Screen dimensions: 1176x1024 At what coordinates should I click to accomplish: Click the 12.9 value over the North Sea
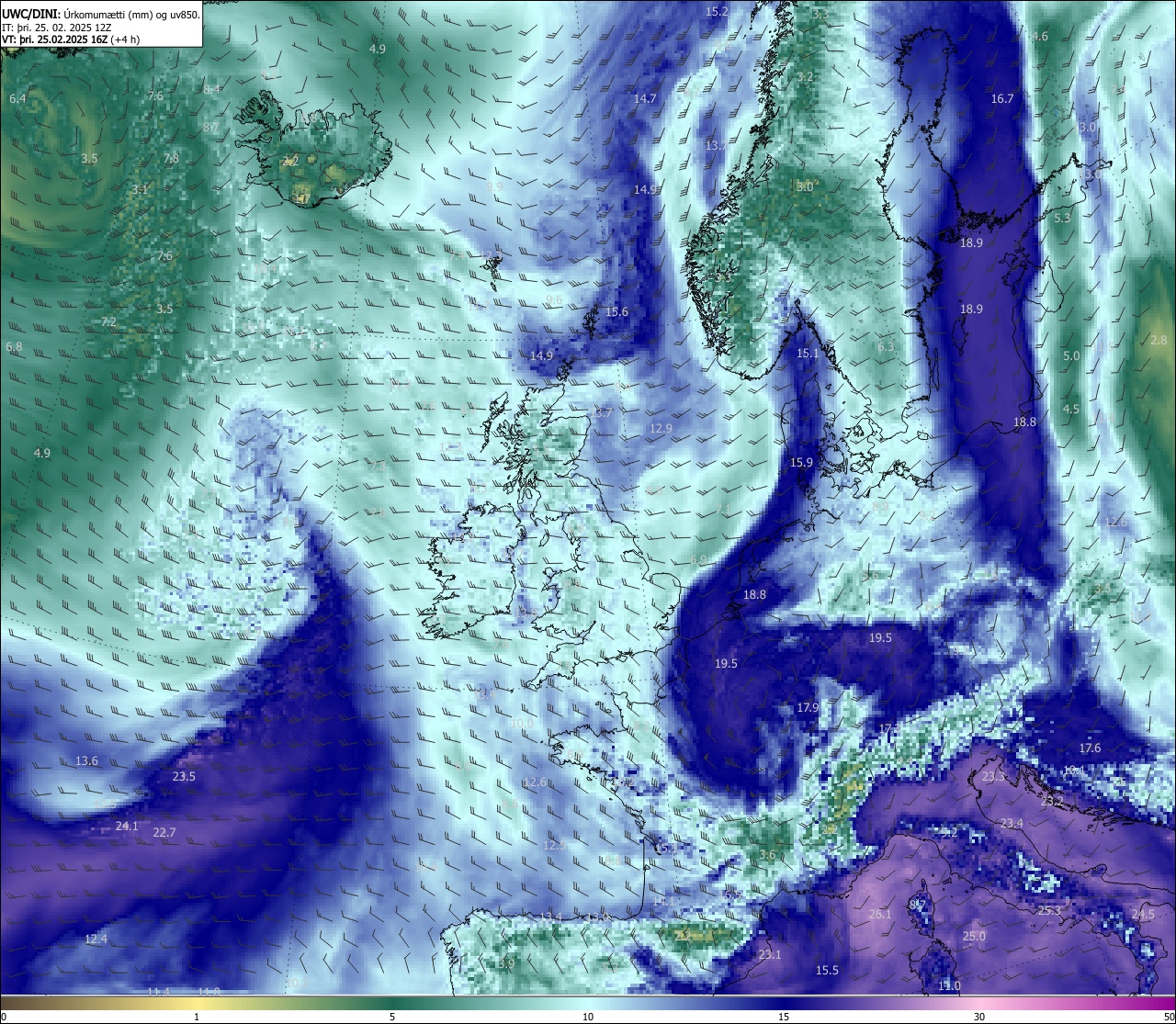(661, 428)
